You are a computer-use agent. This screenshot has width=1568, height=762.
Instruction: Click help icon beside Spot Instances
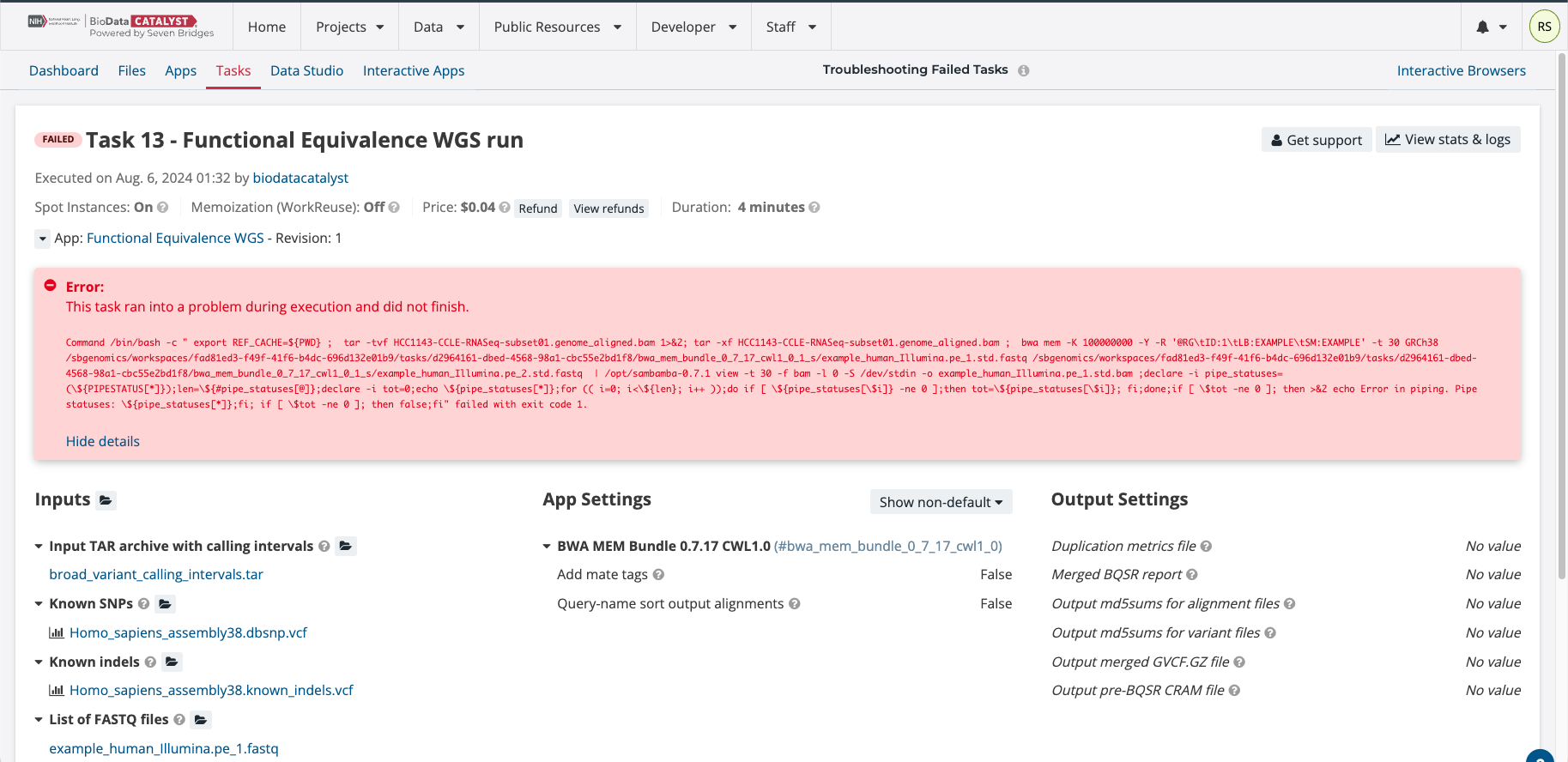point(163,207)
